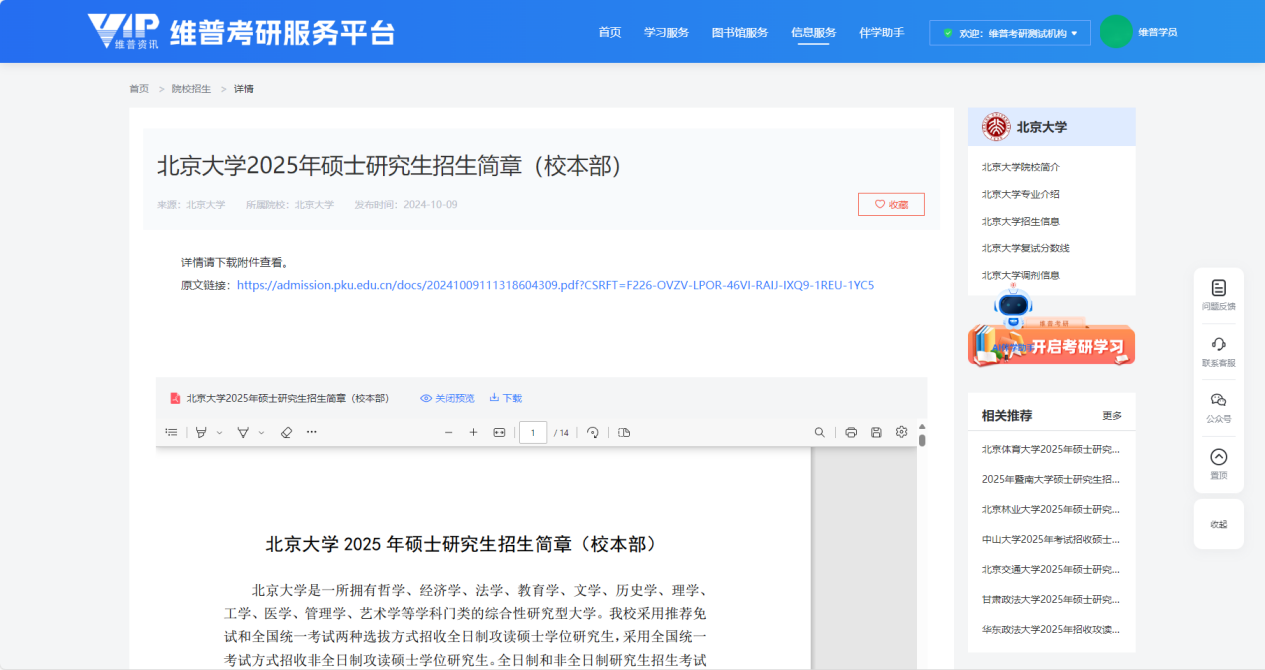1265x670 pixels.
Task: Open the more tools ellipsis menu
Action: point(311,432)
